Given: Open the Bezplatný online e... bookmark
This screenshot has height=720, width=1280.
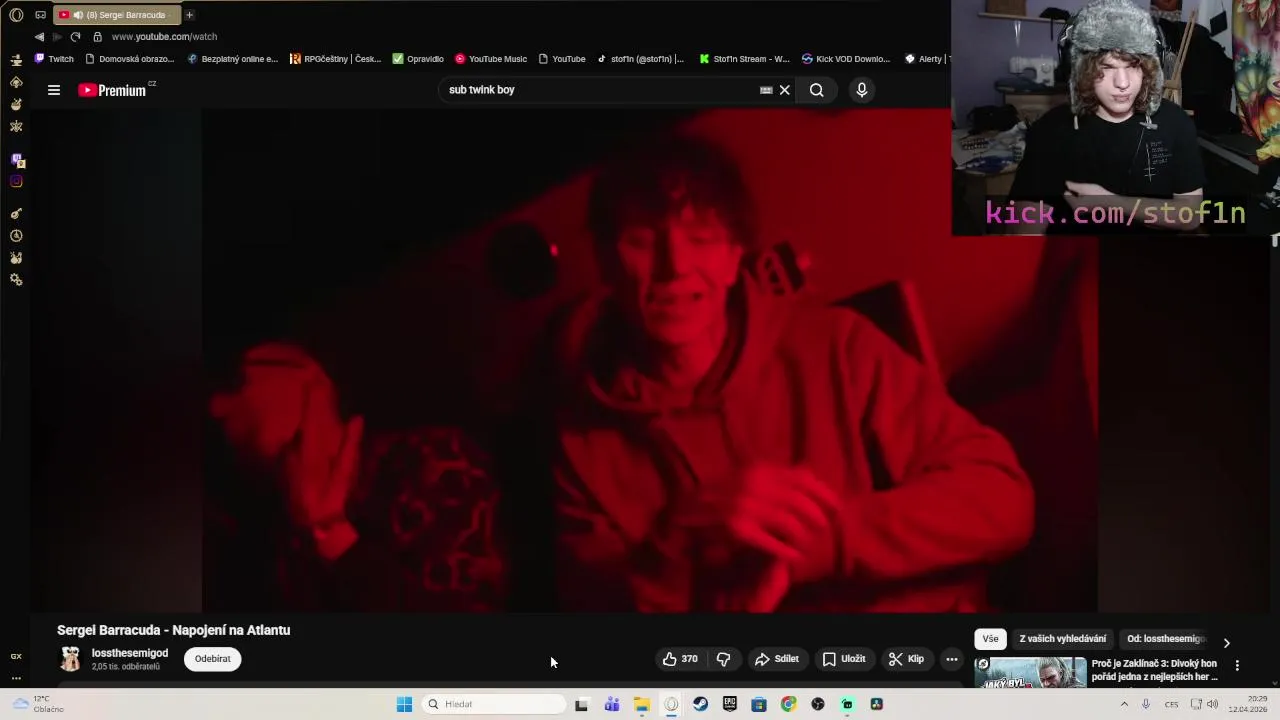Looking at the screenshot, I should 232,59.
